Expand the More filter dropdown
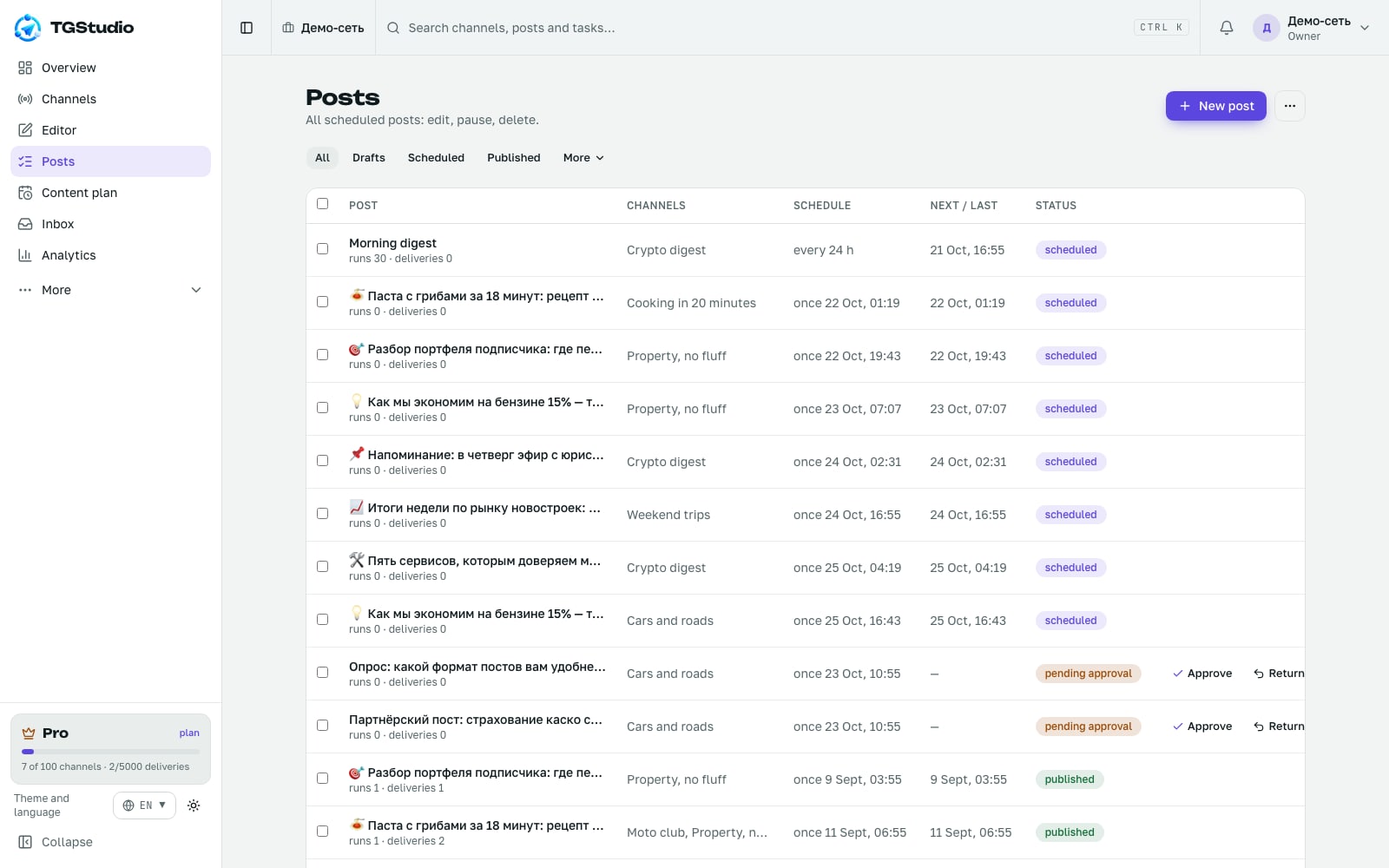 pos(583,158)
